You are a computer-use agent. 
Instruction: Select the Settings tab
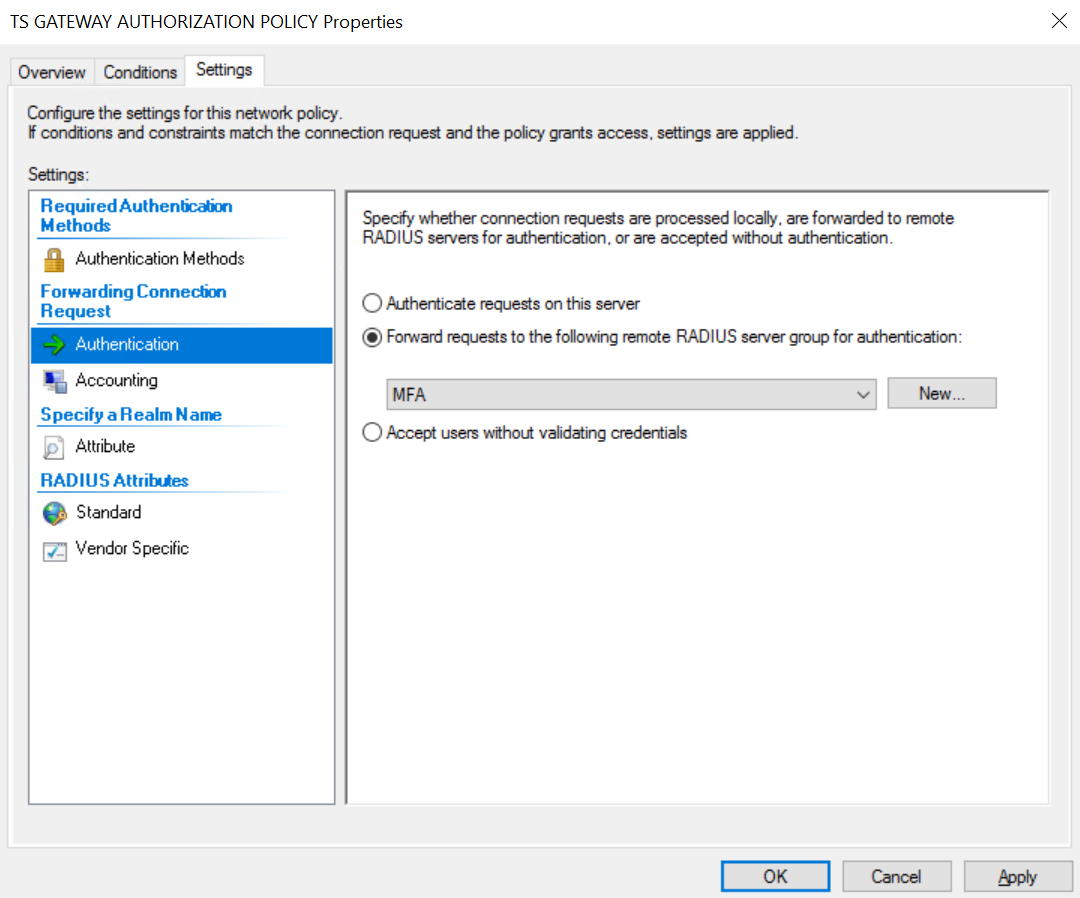[224, 70]
